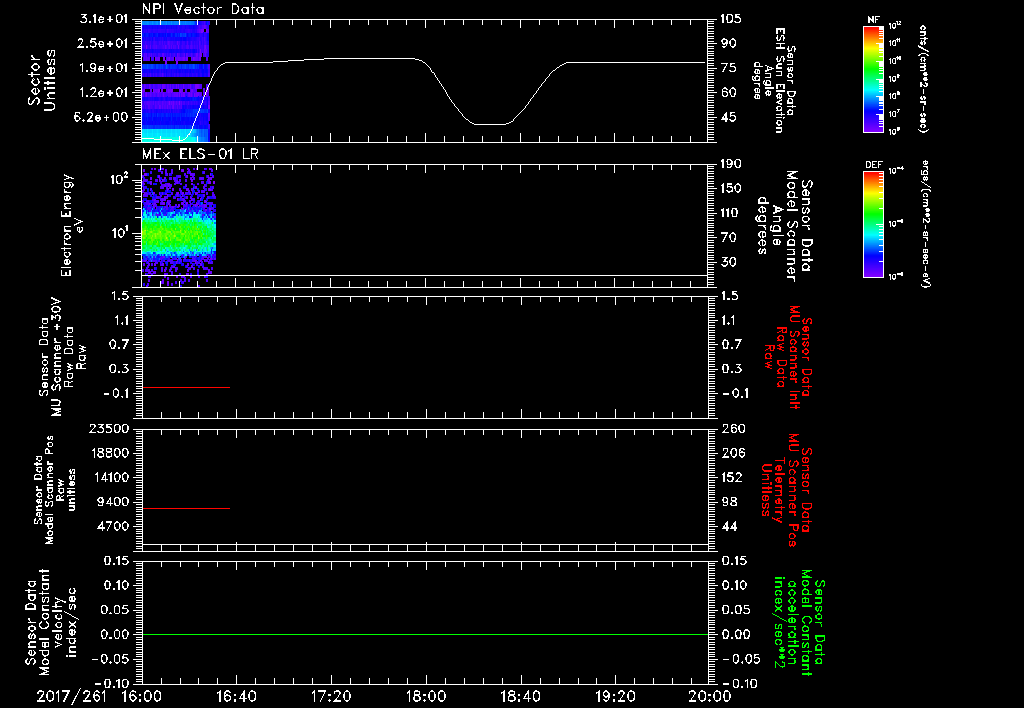Click the NF color bar scale

[x=873, y=79]
